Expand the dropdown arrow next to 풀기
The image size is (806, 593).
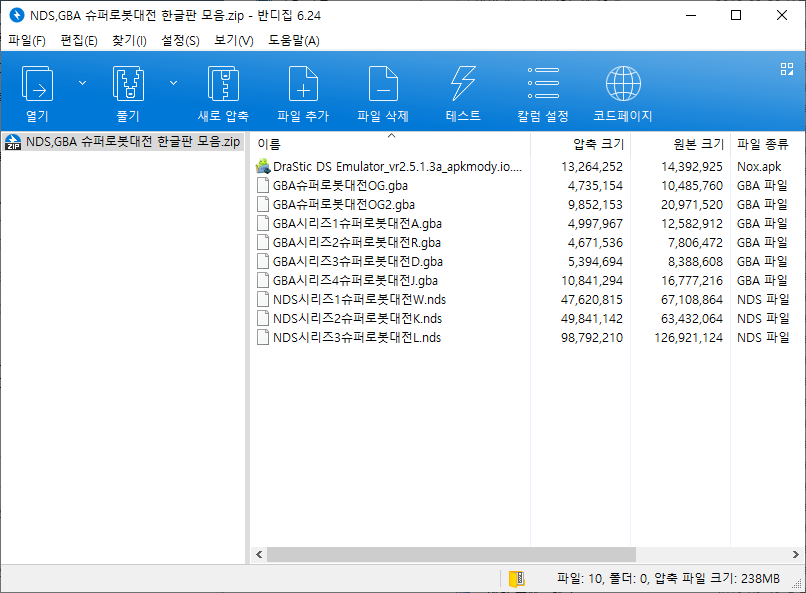[174, 83]
